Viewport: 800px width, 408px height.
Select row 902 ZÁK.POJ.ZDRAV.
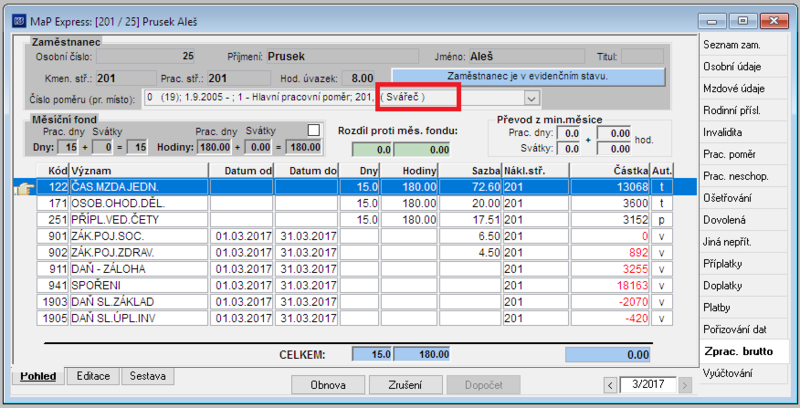(355, 252)
